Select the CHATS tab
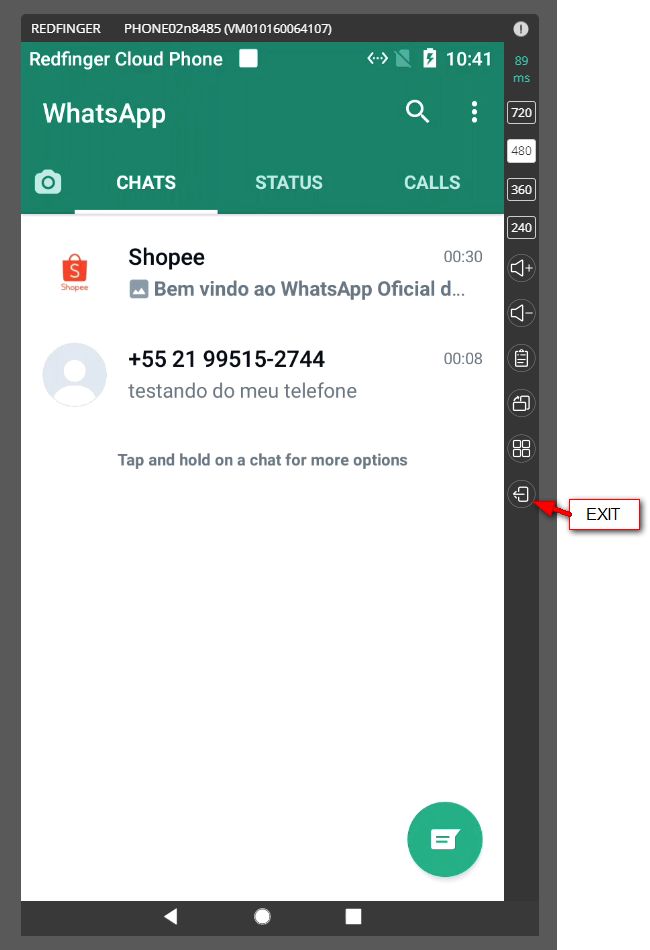 tap(146, 182)
